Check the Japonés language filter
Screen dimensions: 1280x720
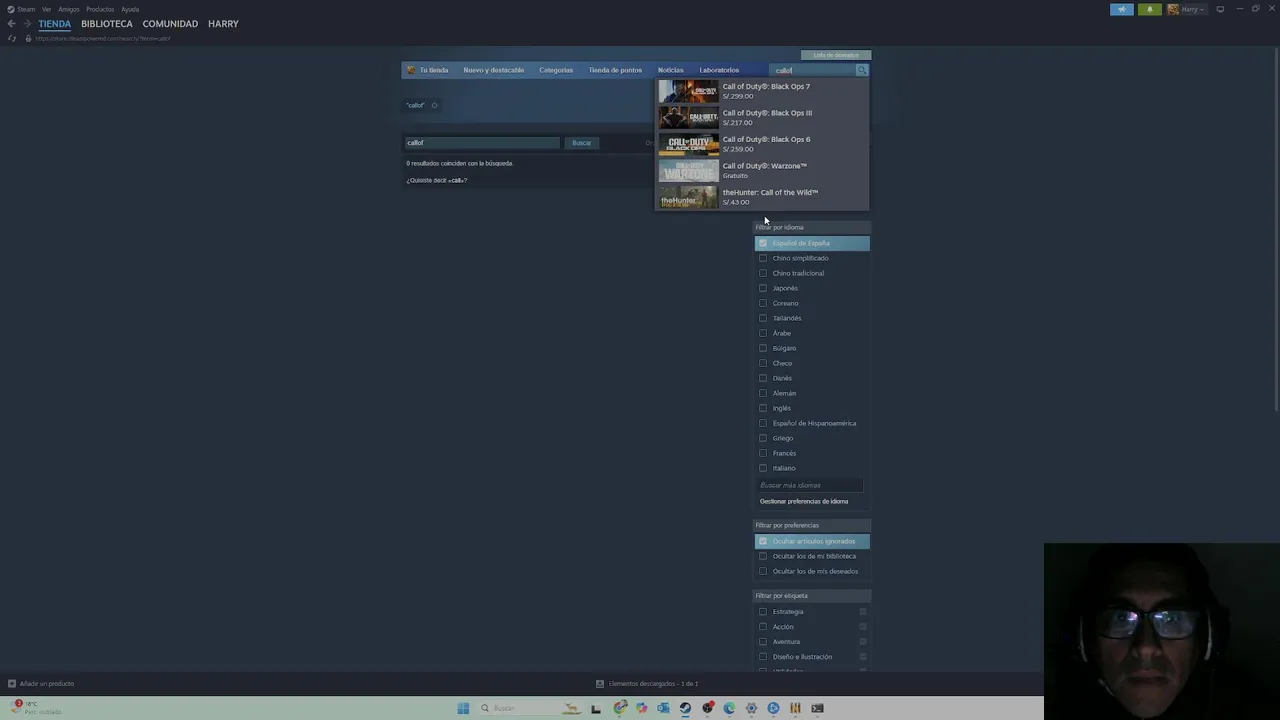coord(763,288)
